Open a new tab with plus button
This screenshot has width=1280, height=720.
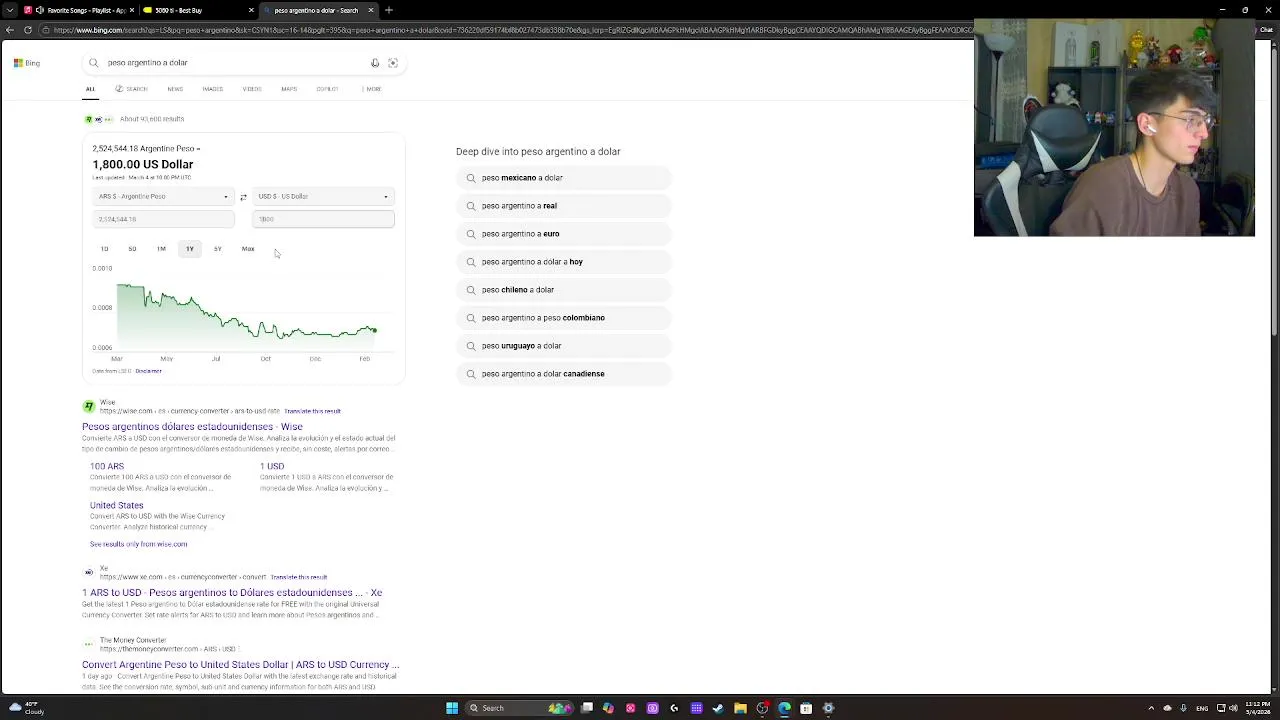pos(389,10)
